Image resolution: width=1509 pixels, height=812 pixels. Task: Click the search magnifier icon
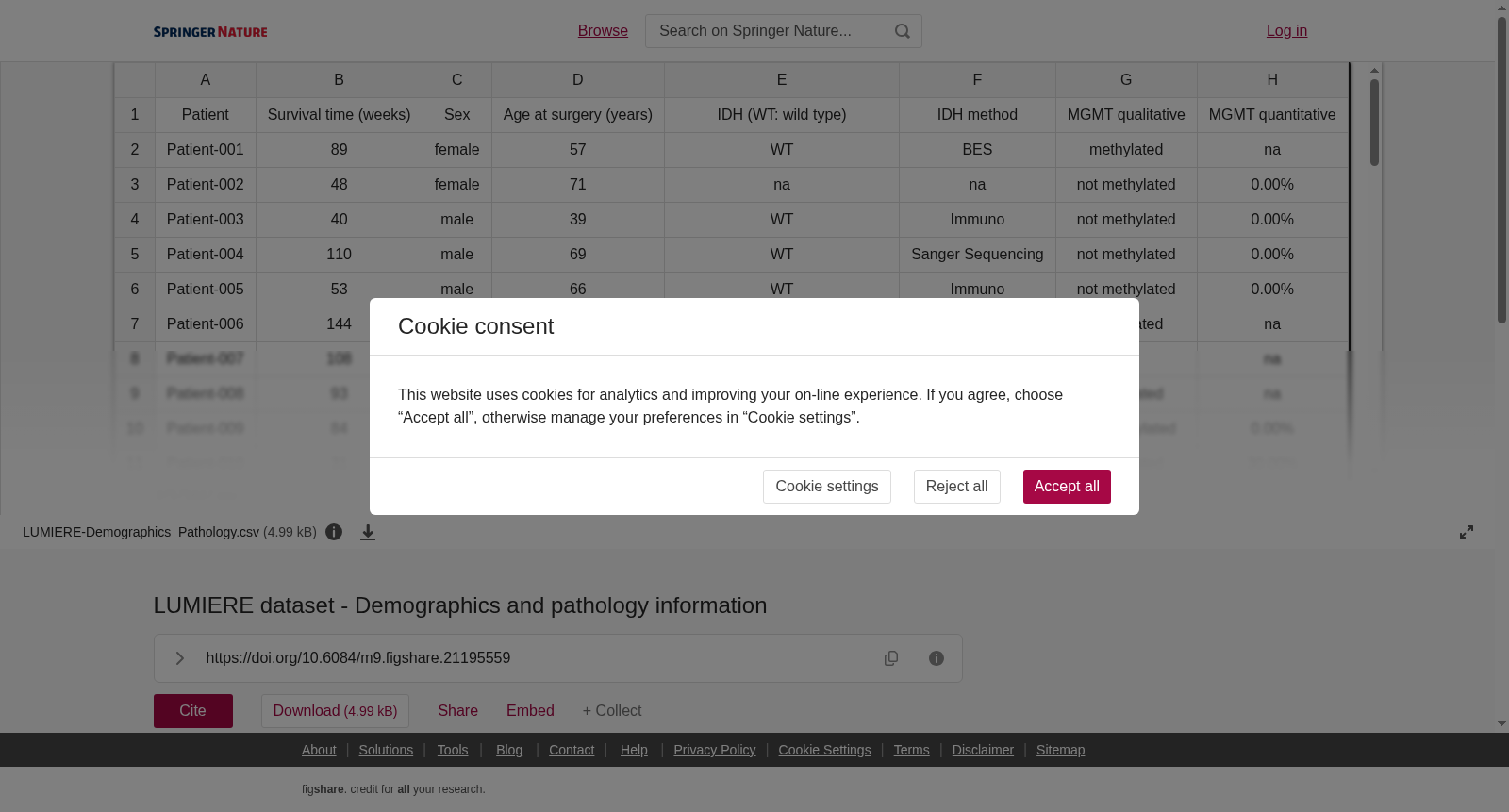(903, 31)
